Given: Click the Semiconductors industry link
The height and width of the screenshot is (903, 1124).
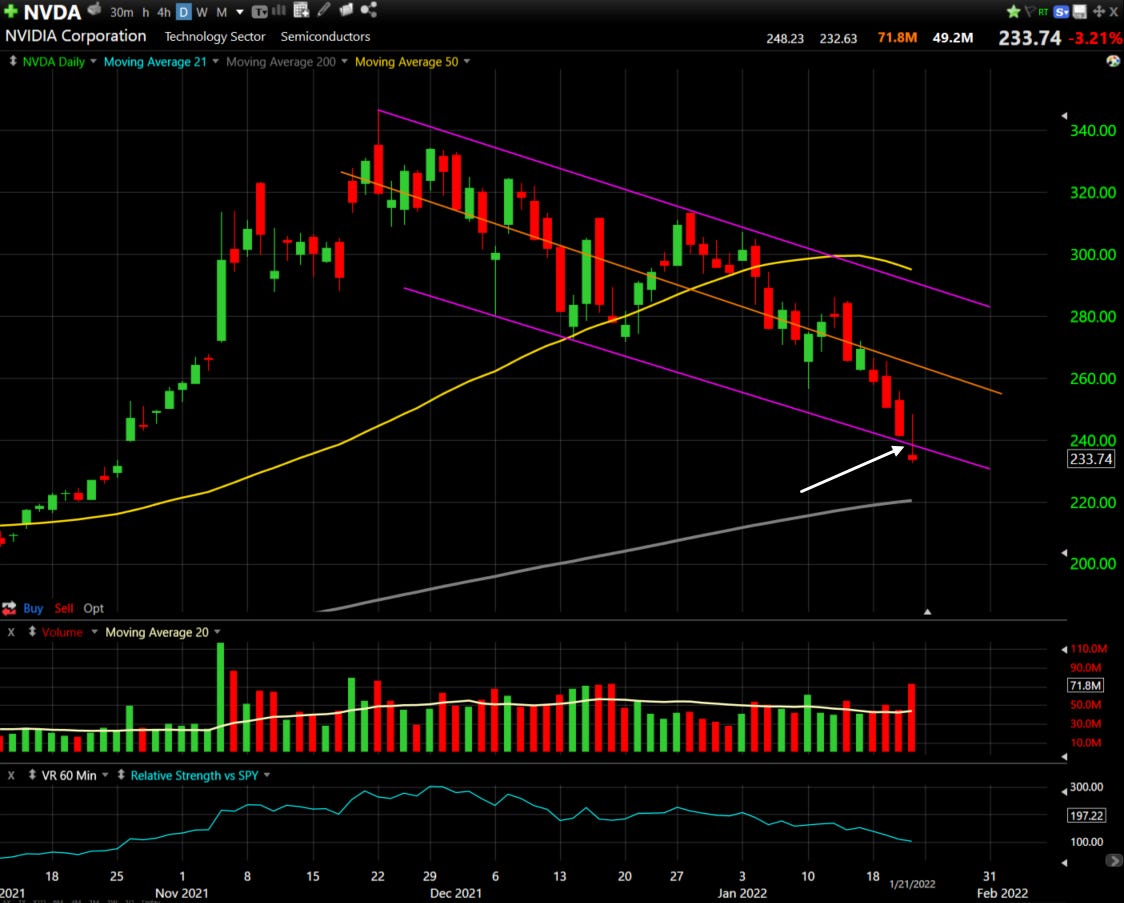Looking at the screenshot, I should (325, 37).
